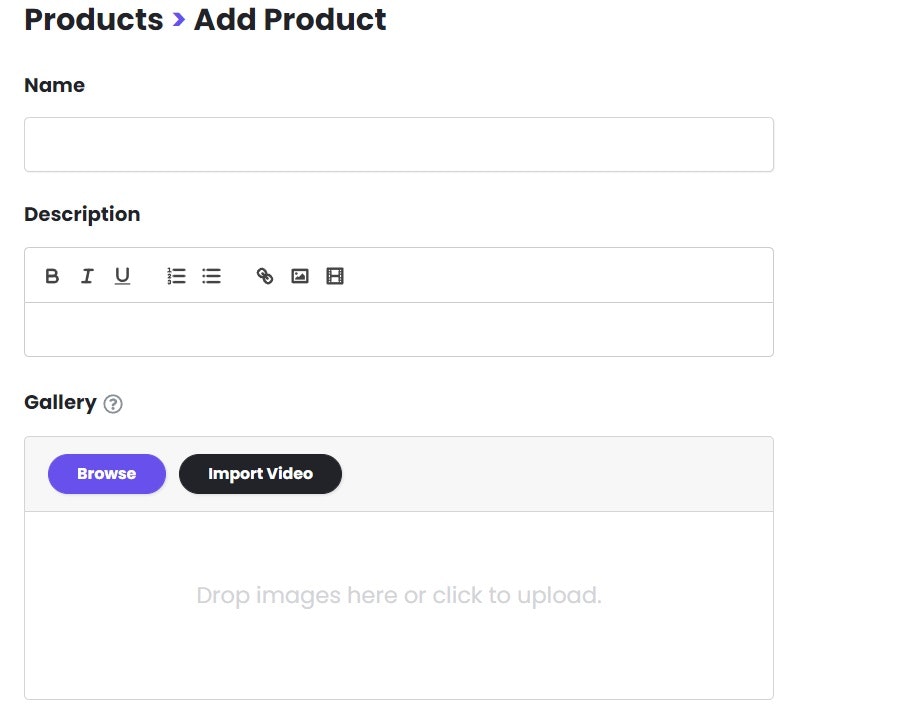Click inside the Name input field
Viewport: 920px width, 721px height.
pyautogui.click(x=398, y=144)
